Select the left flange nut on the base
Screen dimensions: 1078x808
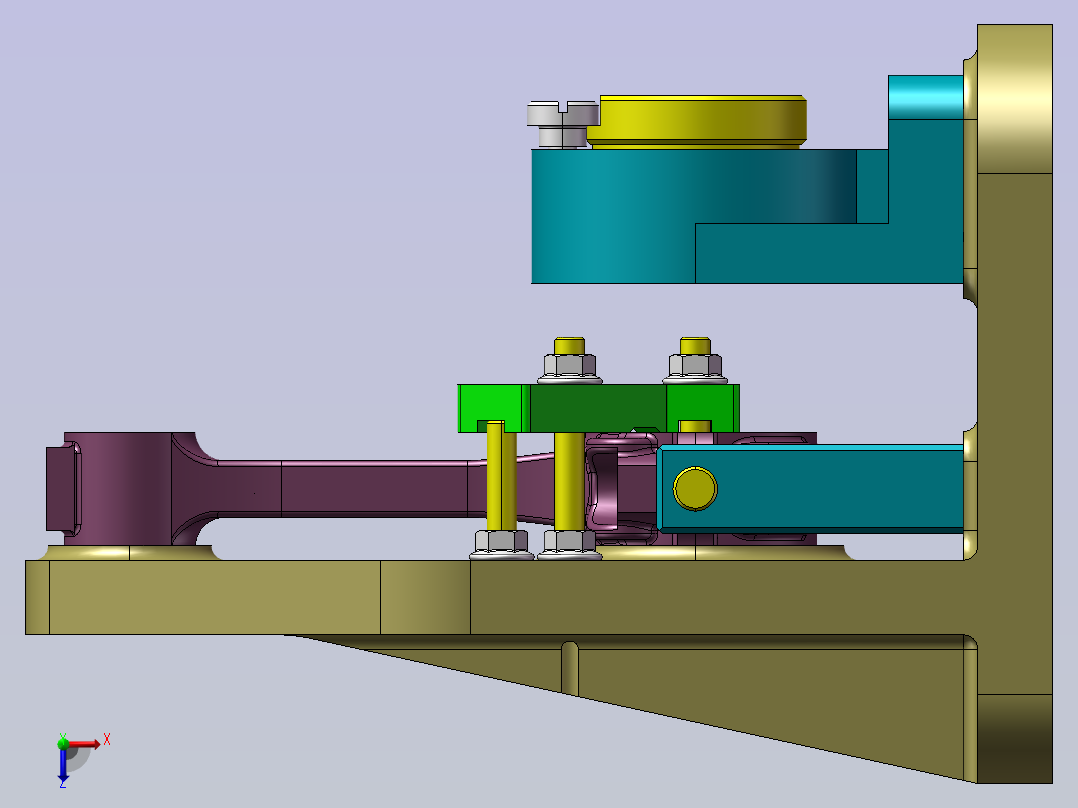[x=502, y=544]
